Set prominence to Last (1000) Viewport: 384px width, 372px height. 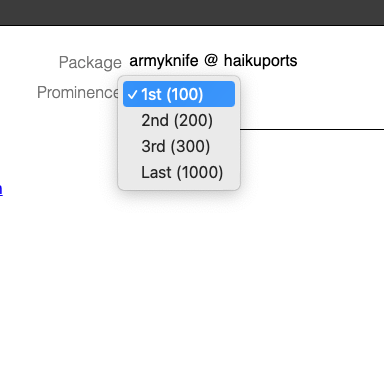tap(179, 172)
